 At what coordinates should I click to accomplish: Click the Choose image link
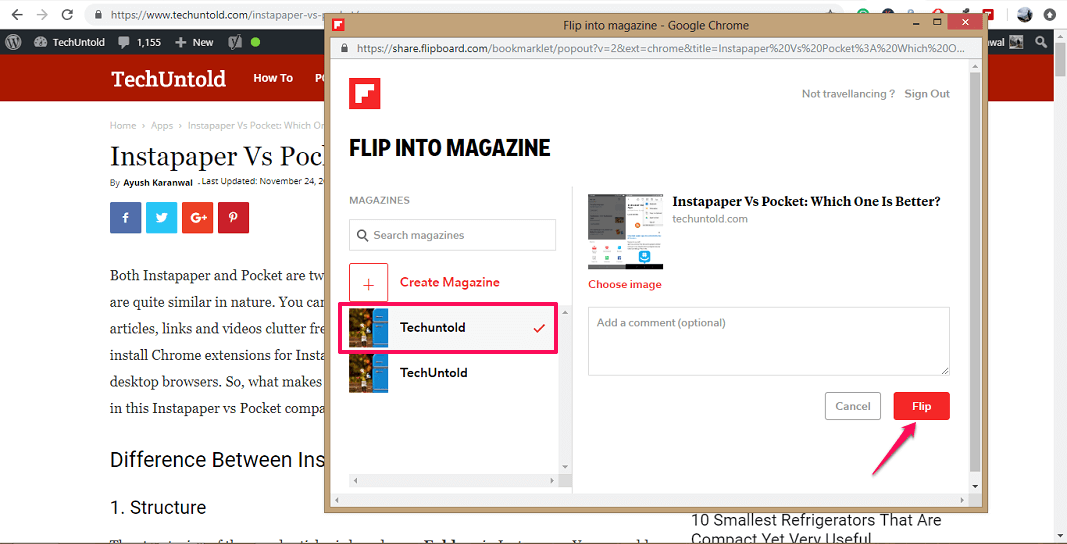point(625,285)
